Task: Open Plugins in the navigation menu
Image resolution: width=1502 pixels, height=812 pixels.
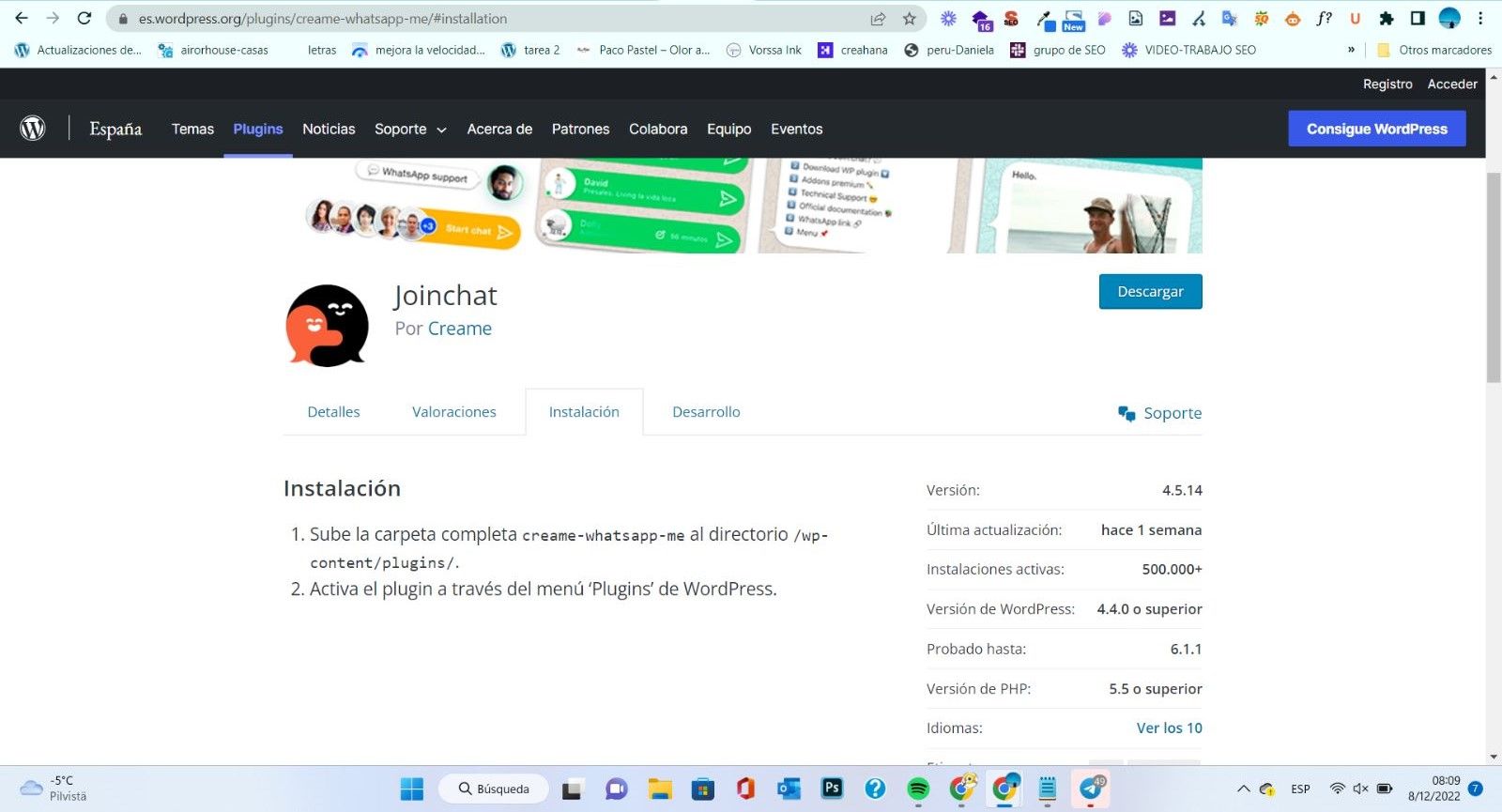Action: [258, 129]
